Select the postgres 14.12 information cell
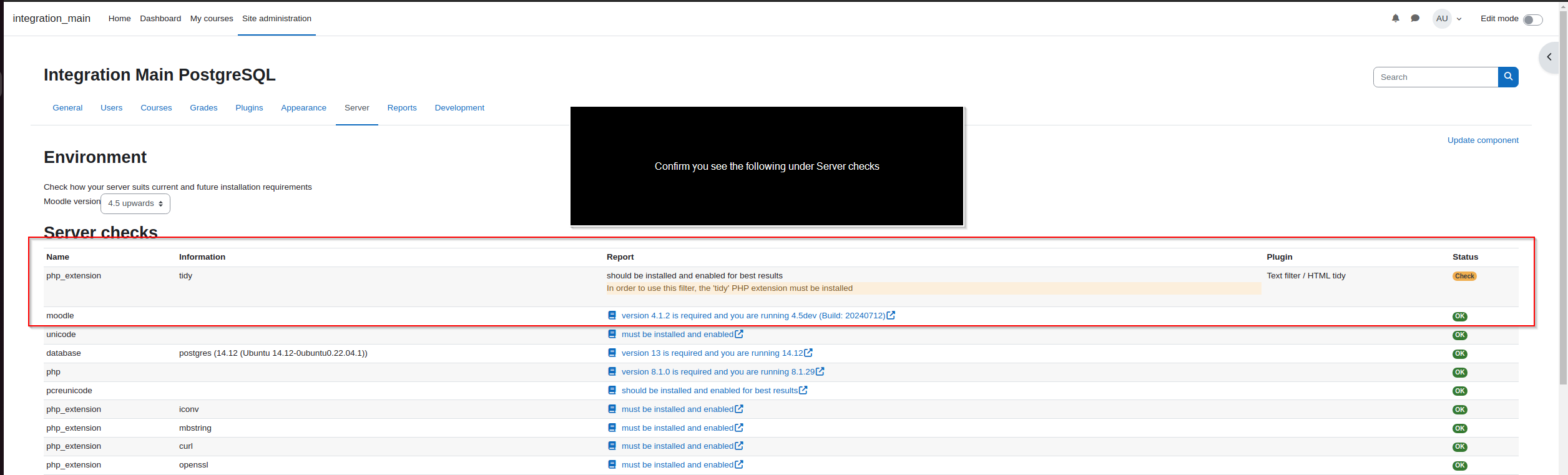This screenshot has height=475, width=1568. [273, 353]
